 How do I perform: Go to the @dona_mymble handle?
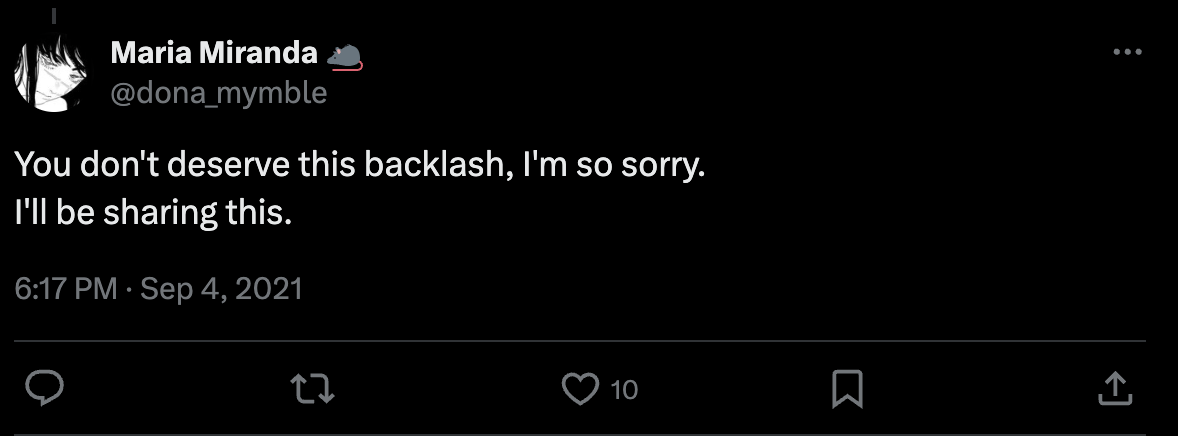[x=218, y=93]
